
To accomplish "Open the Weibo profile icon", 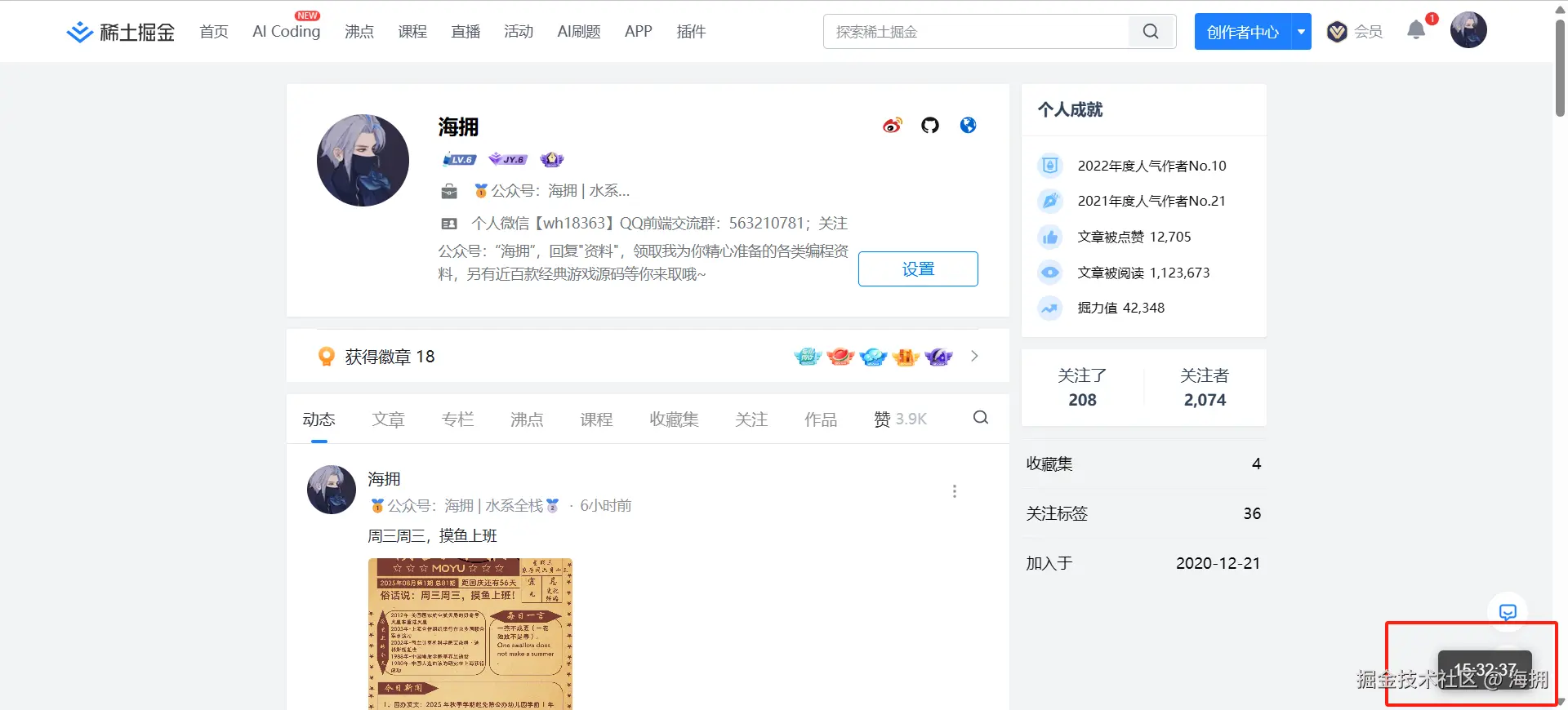I will click(x=893, y=125).
